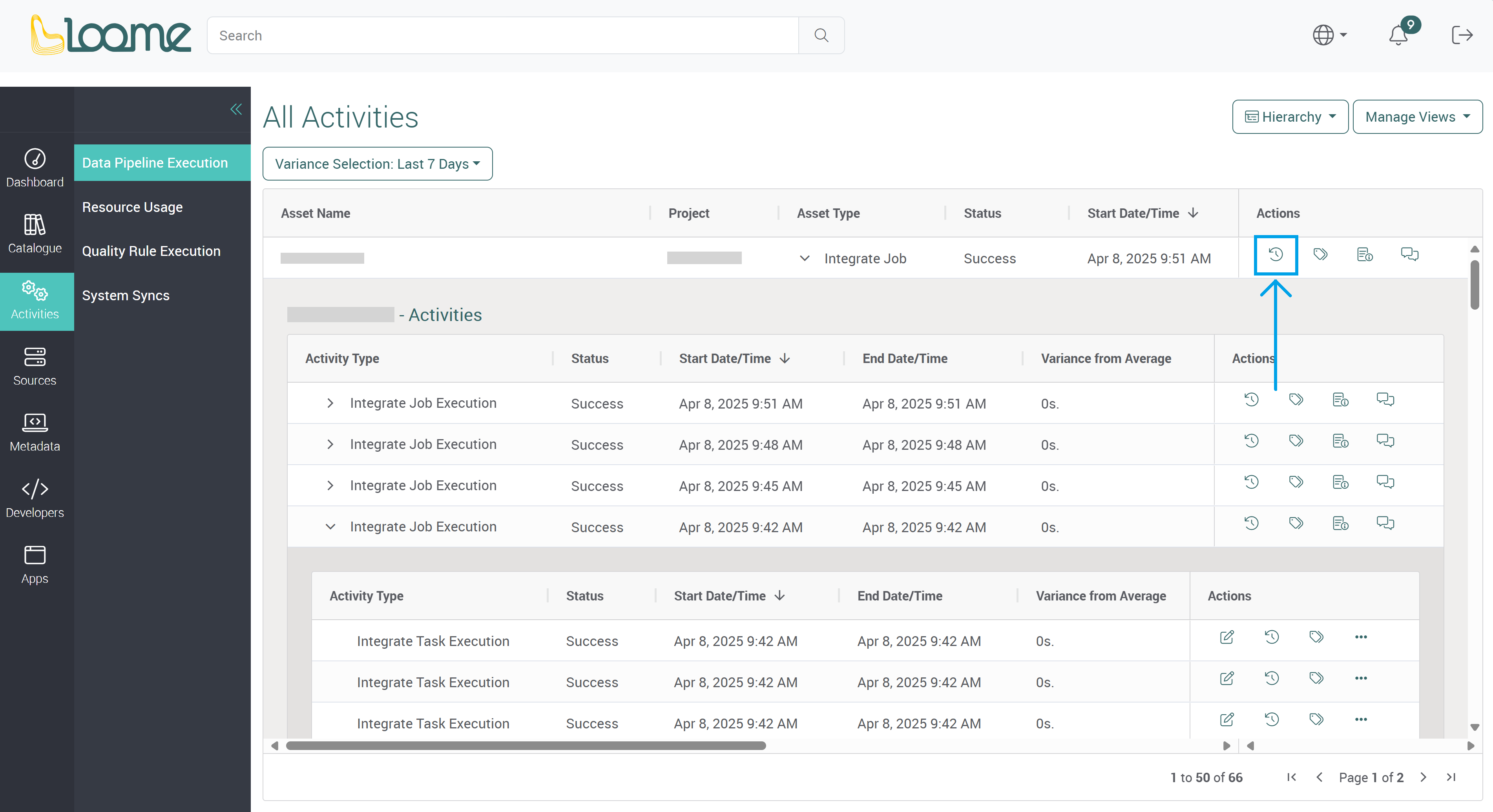Open the Metadata sidebar section
The width and height of the screenshot is (1493, 812).
pos(35,432)
